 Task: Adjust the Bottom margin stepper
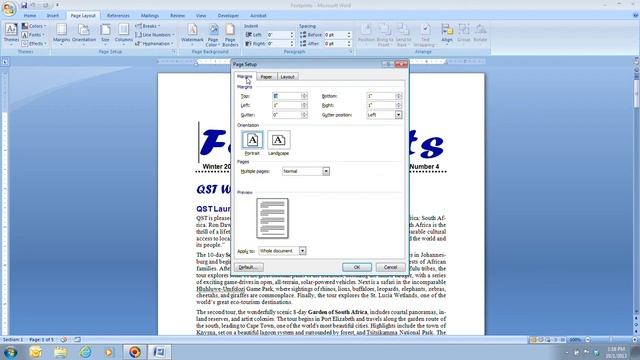click(399, 96)
